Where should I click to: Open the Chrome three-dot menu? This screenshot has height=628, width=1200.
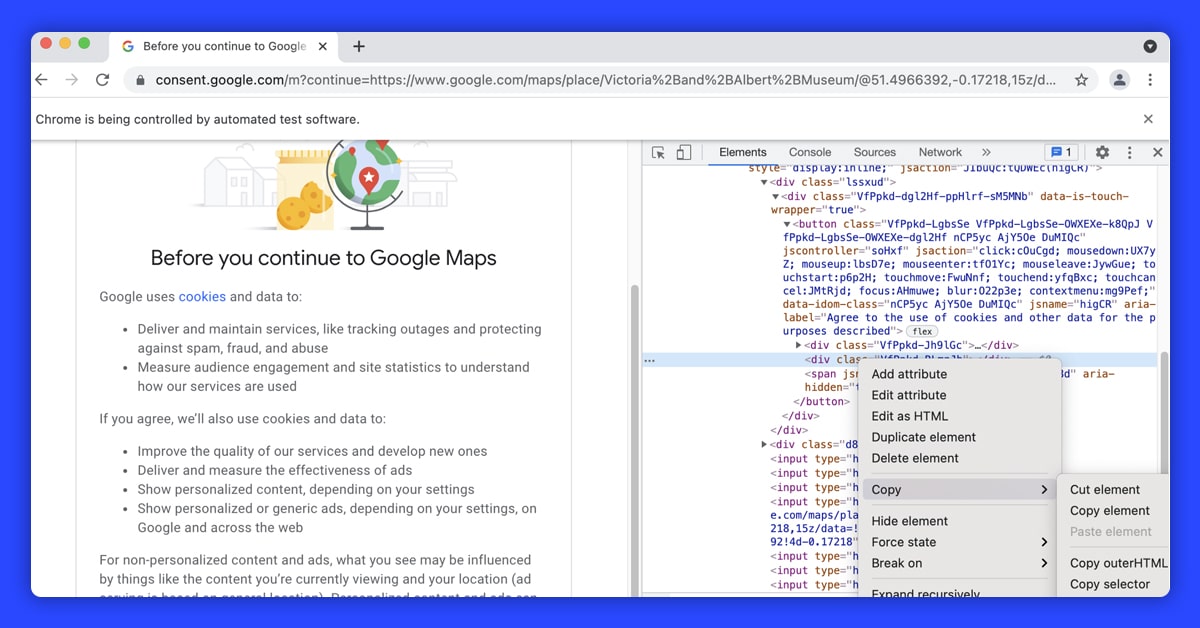coord(1150,80)
